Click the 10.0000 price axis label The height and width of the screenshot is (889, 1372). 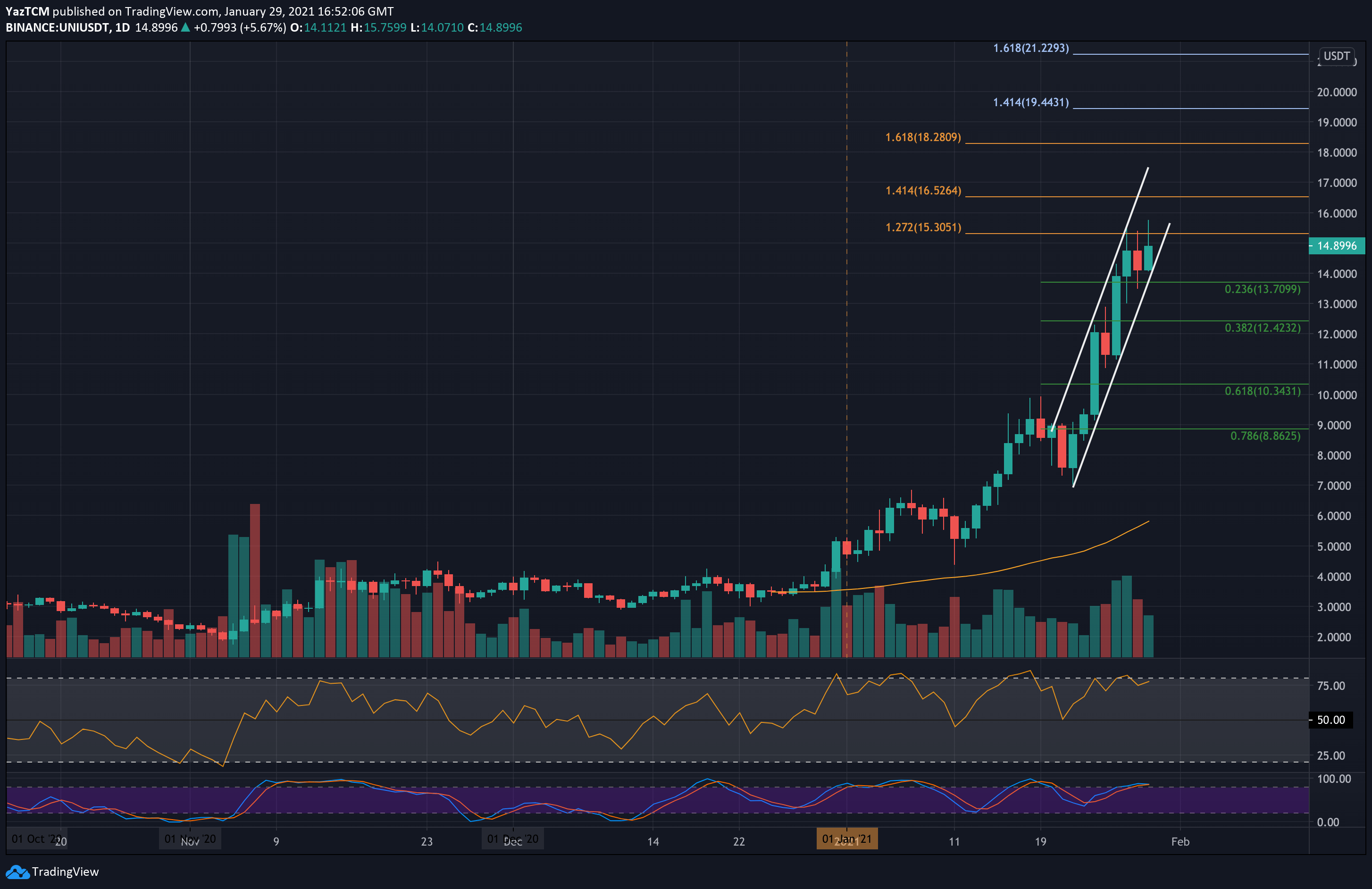tap(1337, 395)
